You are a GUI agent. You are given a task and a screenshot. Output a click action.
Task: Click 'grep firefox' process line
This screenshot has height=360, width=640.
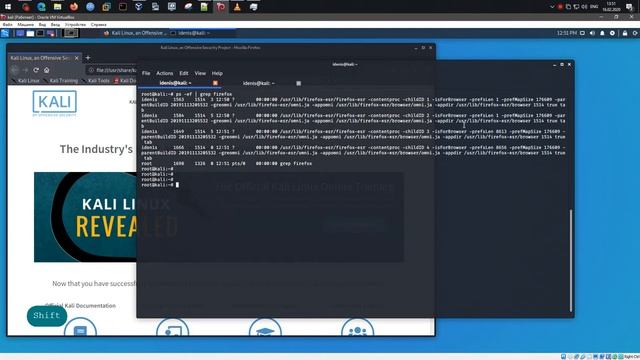[227, 164]
